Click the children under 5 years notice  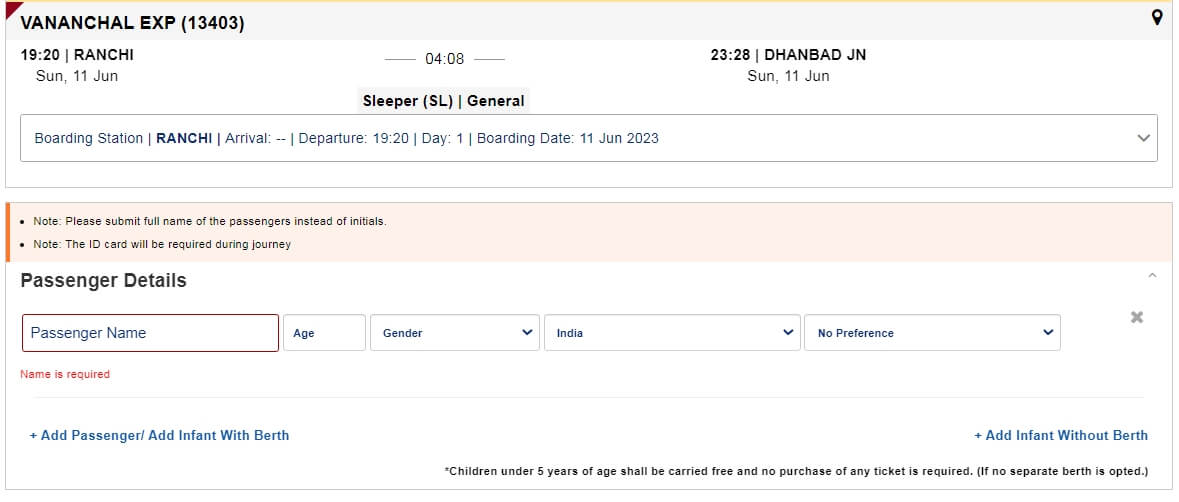(x=797, y=471)
